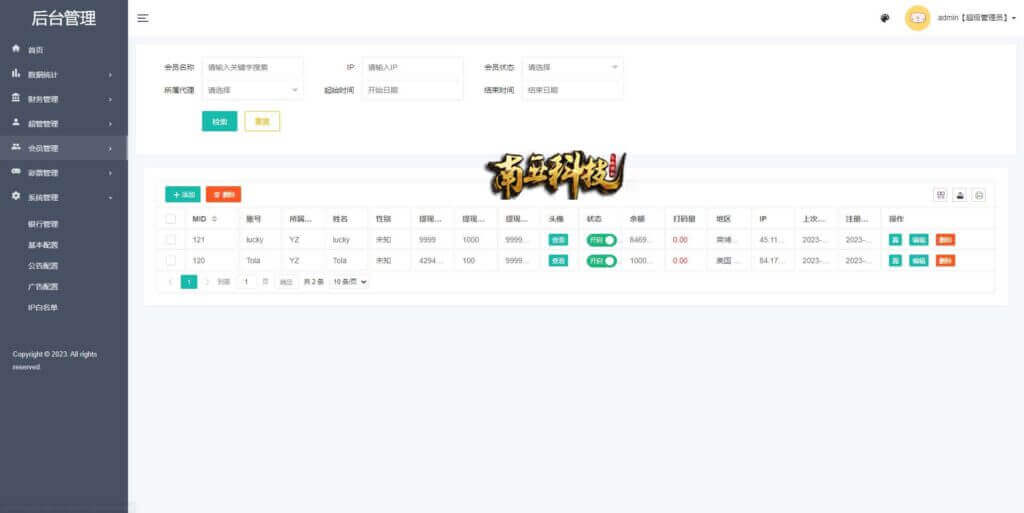Click the print icon above the table
1024x513 pixels.
978,194
